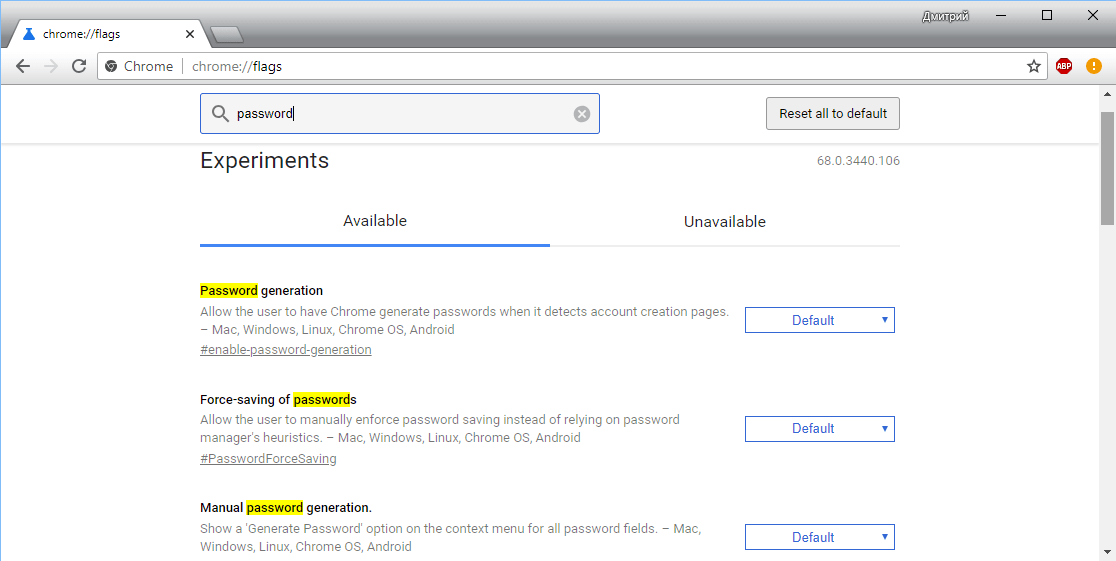Close the chrome://flags tab

point(190,34)
